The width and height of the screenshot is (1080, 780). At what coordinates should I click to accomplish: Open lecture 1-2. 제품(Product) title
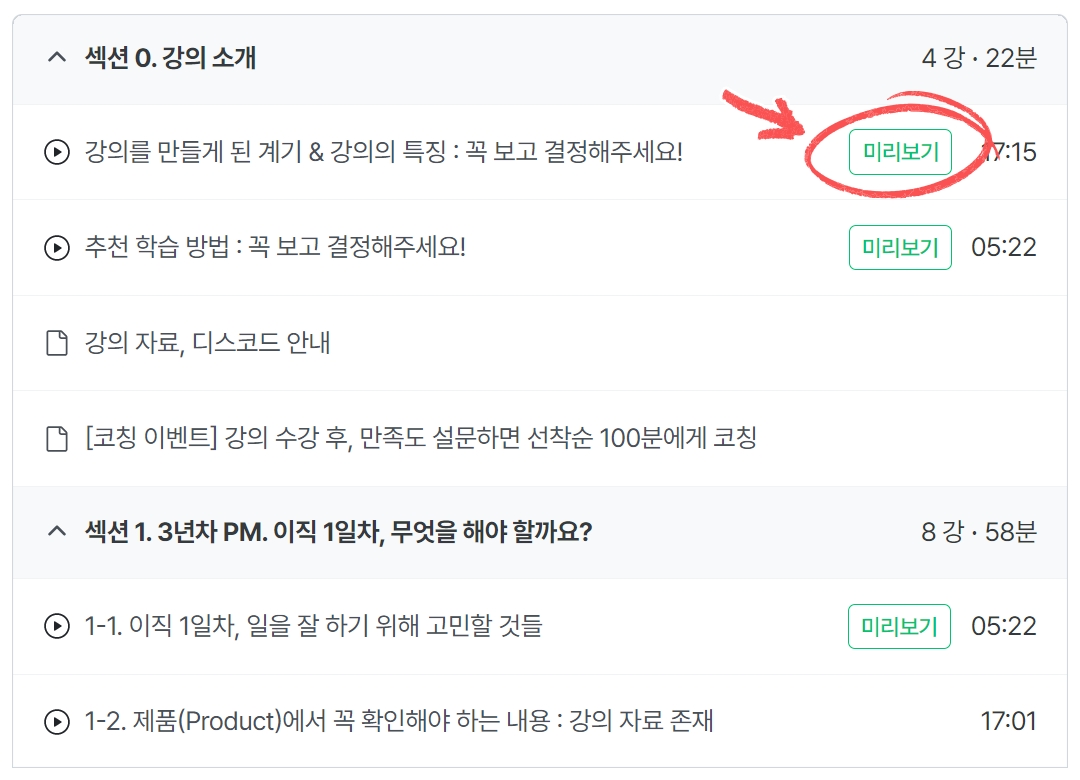[x=399, y=721]
